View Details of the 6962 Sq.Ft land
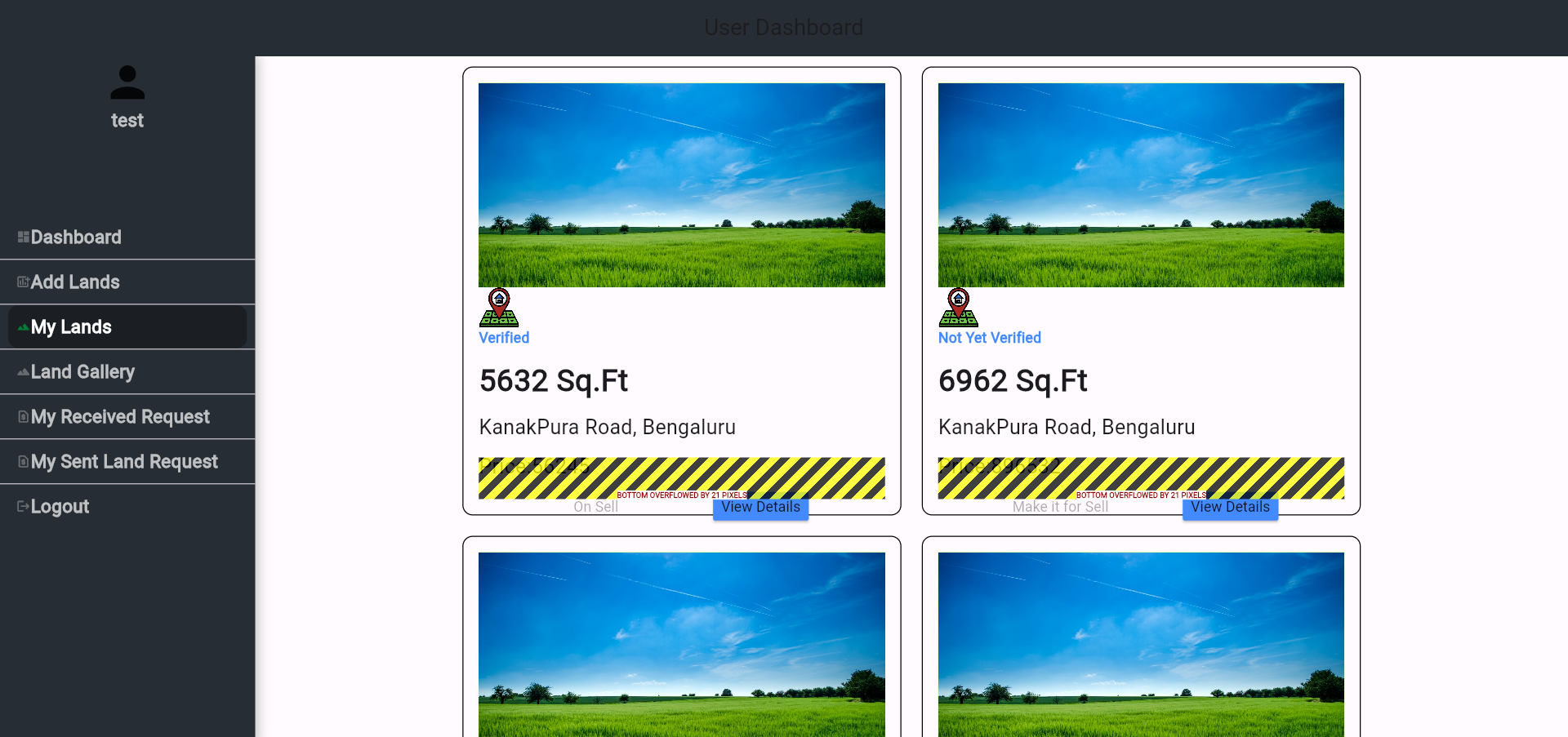1568x737 pixels. (x=1230, y=508)
